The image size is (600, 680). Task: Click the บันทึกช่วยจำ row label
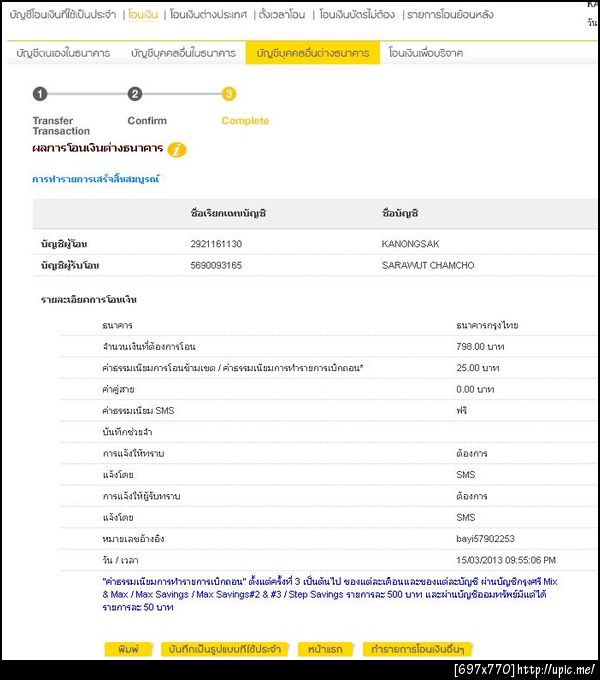pyautogui.click(x=127, y=432)
